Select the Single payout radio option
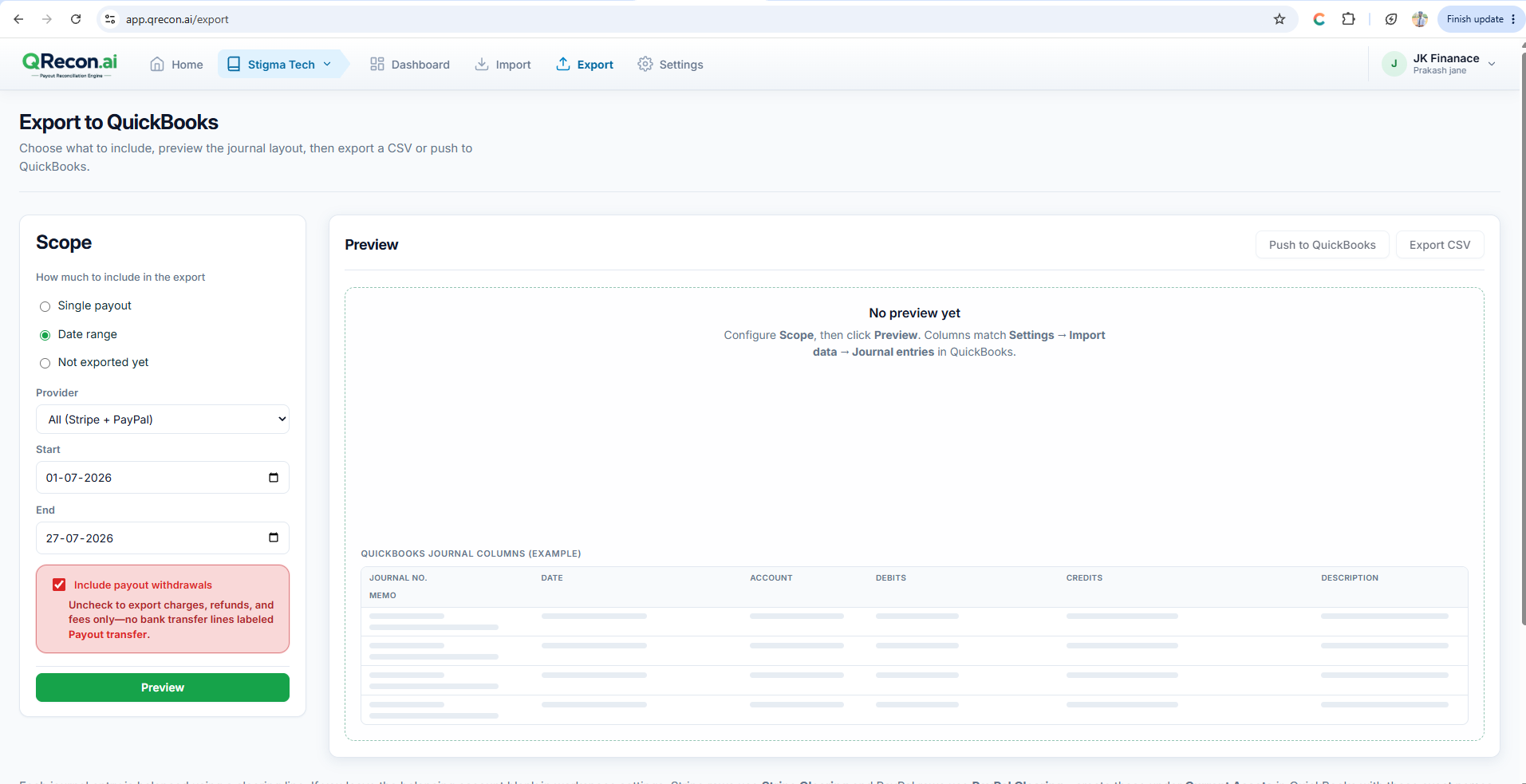This screenshot has width=1526, height=784. tap(45, 306)
